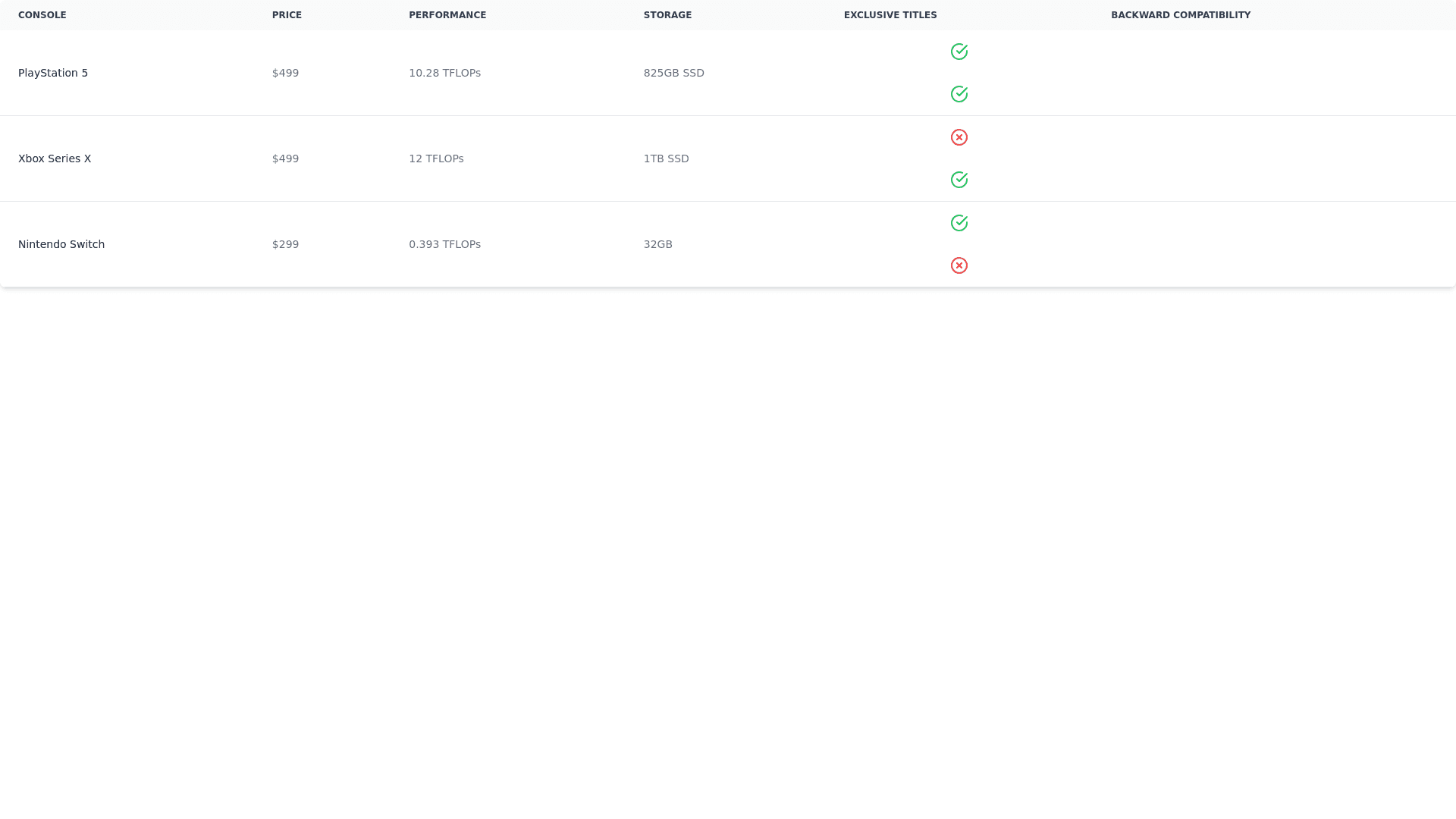This screenshot has height=819, width=1456.
Task: Click the 1TB SSD storage value
Action: click(x=666, y=158)
